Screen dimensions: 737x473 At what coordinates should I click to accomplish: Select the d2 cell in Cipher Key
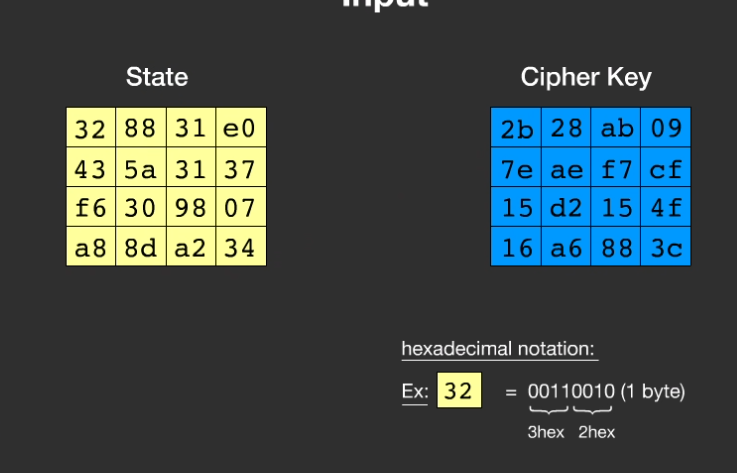pos(566,208)
